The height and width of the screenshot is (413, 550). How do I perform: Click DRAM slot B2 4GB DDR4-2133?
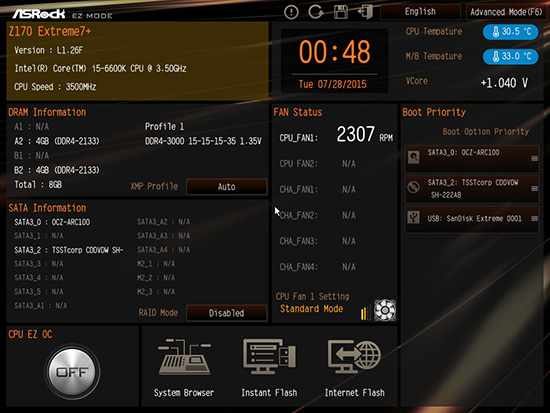pyautogui.click(x=57, y=170)
